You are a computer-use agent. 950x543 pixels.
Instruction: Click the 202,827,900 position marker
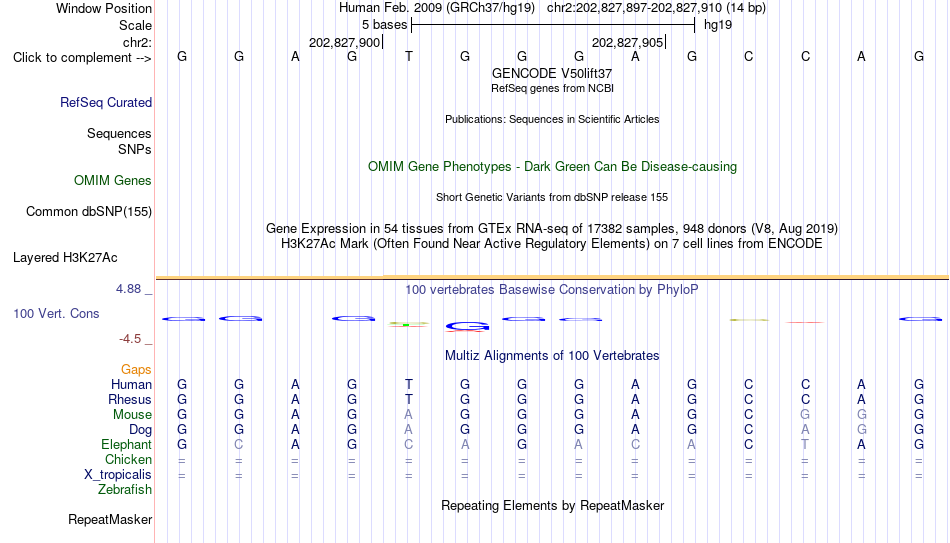point(344,42)
